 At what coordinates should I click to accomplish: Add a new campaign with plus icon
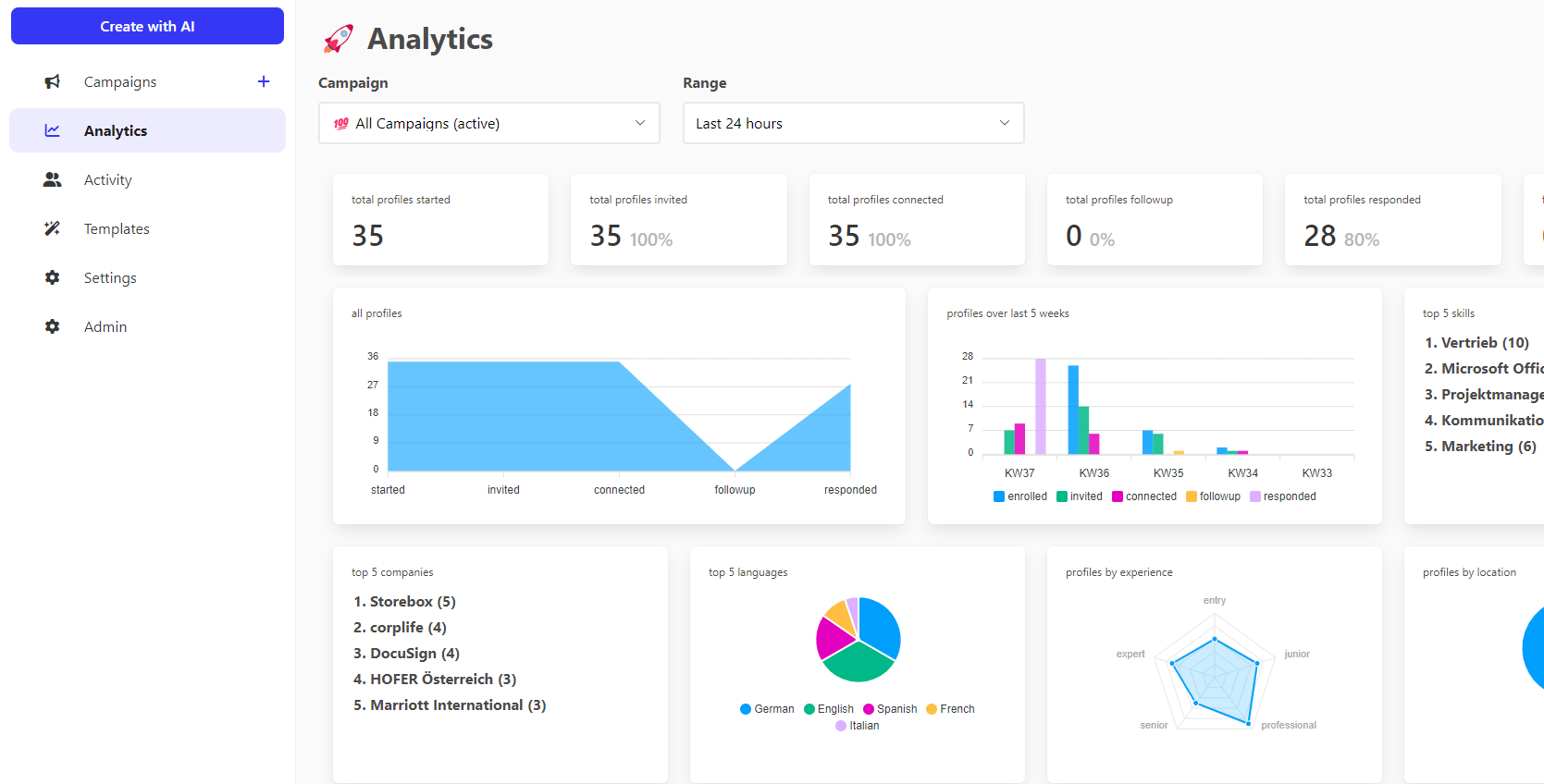264,81
